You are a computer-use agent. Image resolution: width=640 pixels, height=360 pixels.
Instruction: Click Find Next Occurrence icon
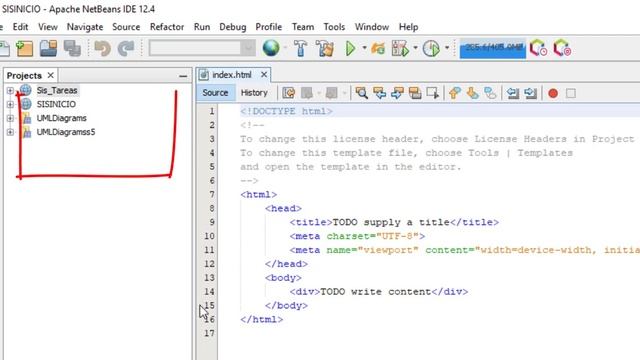click(397, 93)
